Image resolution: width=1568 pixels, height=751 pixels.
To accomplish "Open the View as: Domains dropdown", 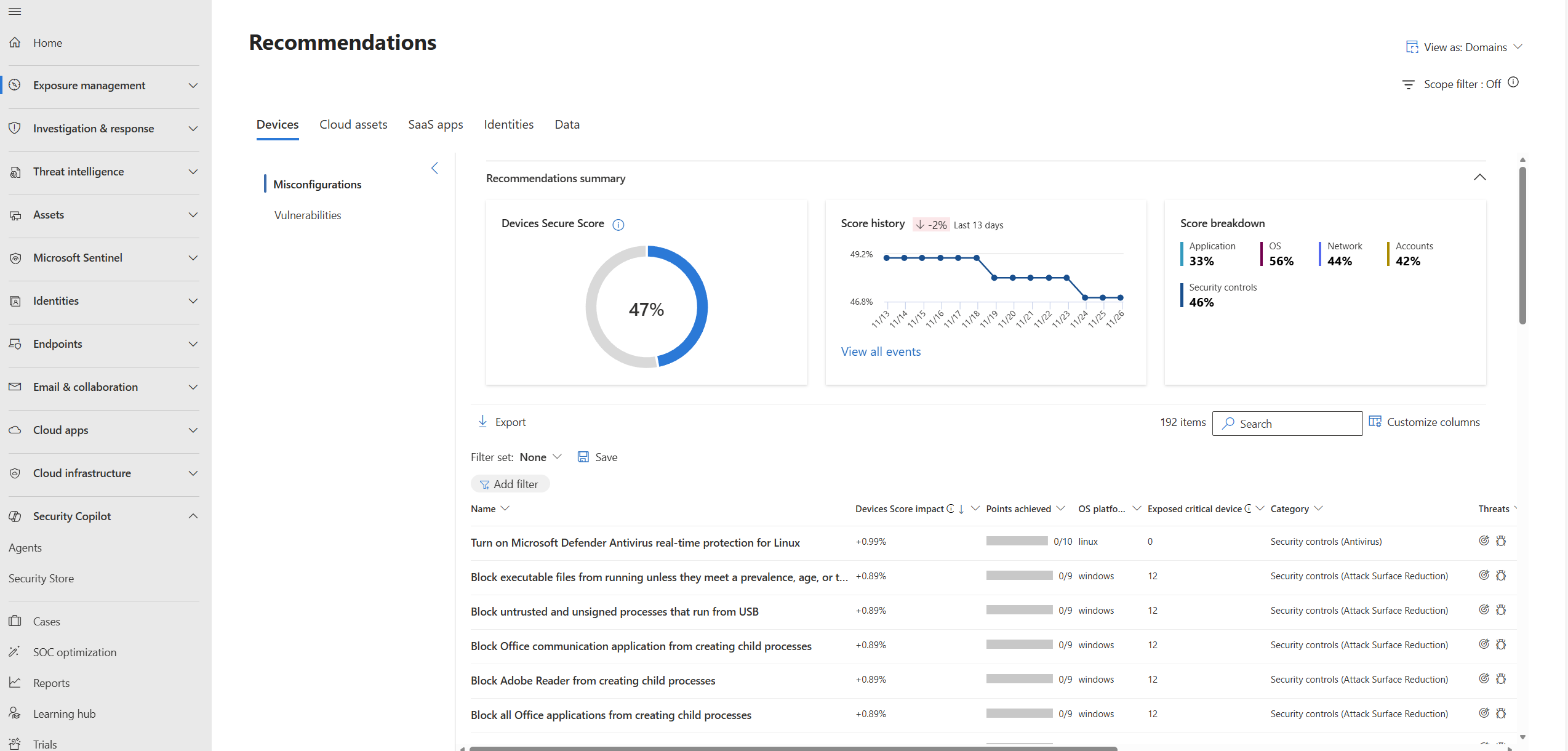I will [1465, 47].
